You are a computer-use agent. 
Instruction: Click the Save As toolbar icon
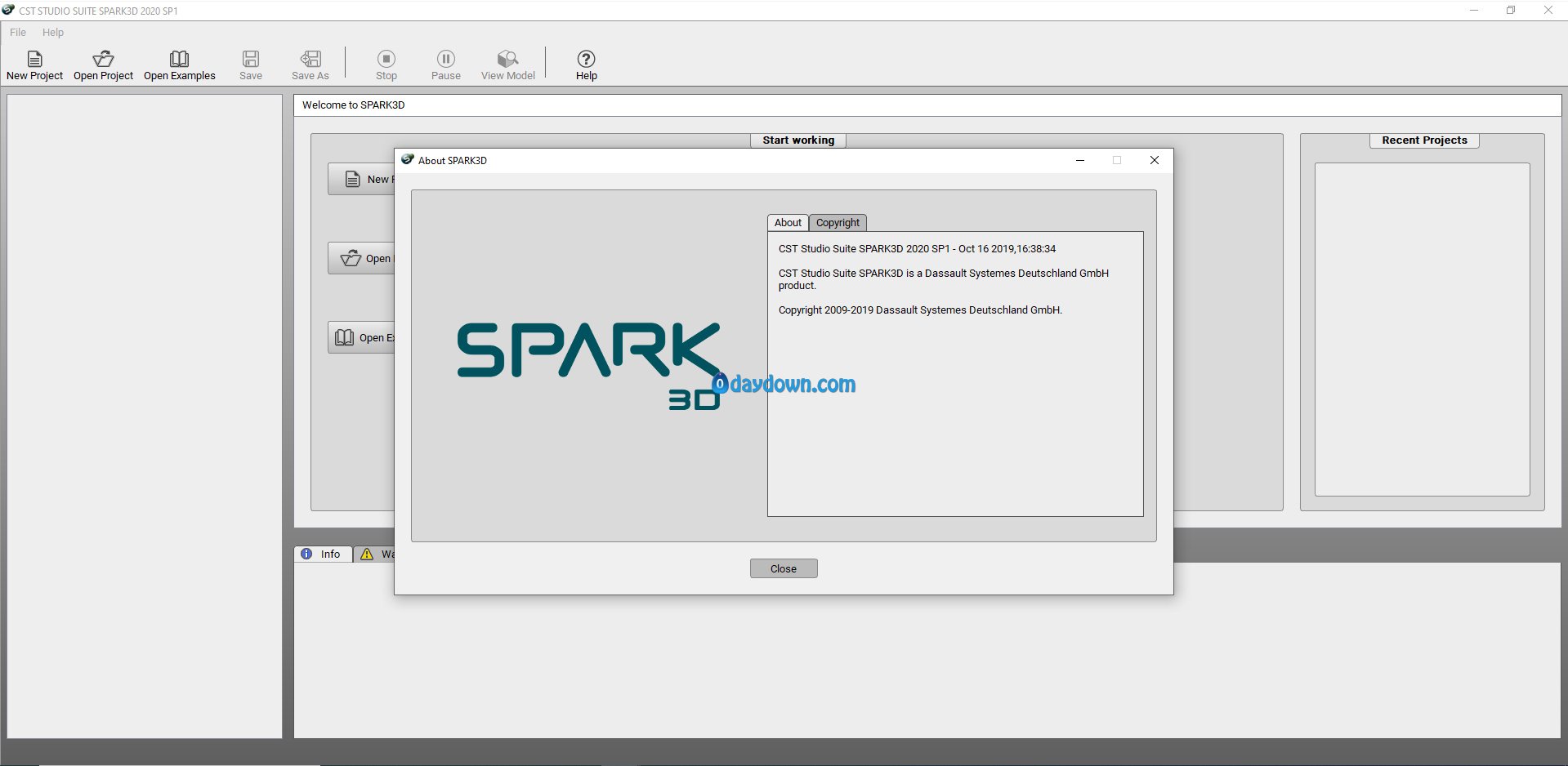coord(310,59)
